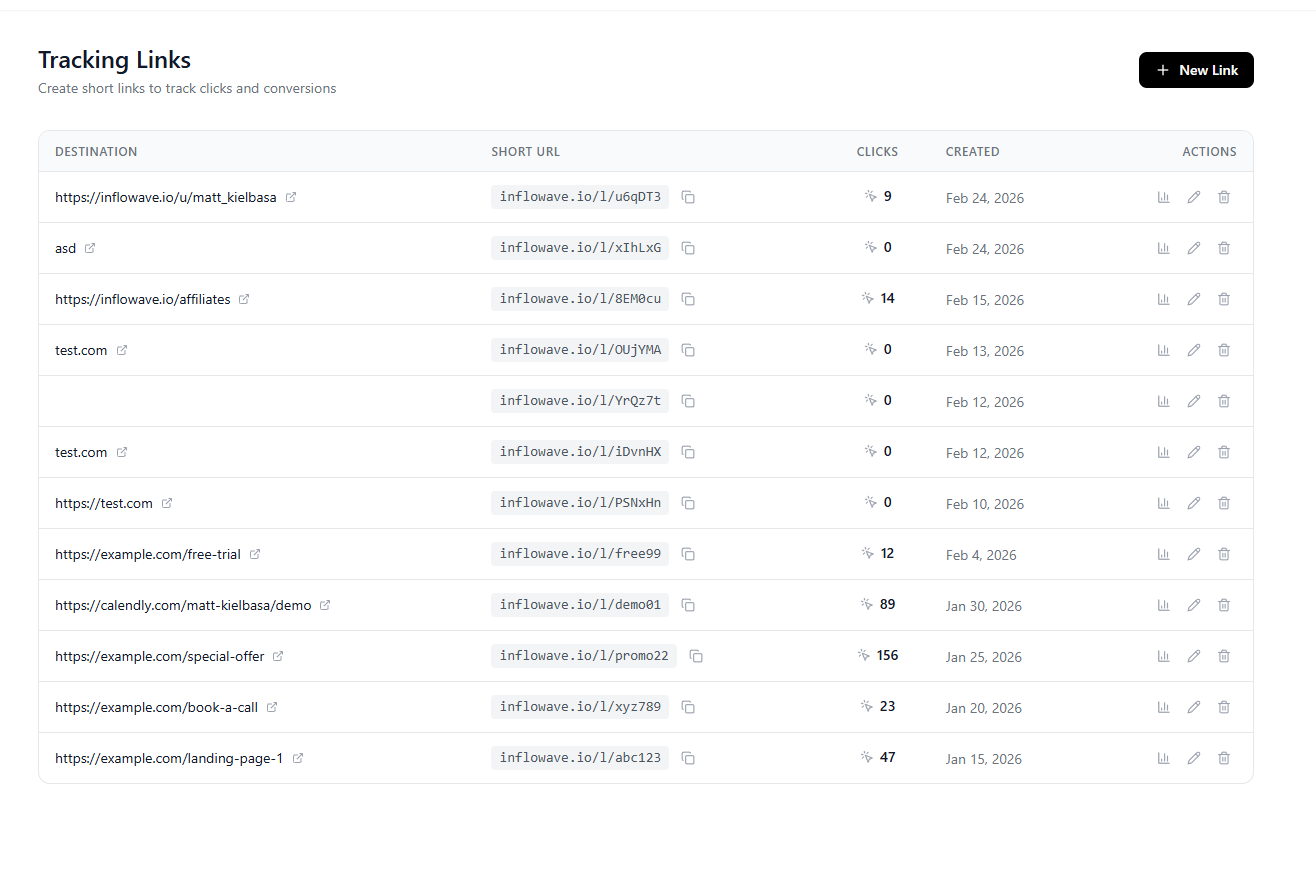Open analytics for the abc123 link
This screenshot has width=1316, height=869.
tap(1163, 758)
